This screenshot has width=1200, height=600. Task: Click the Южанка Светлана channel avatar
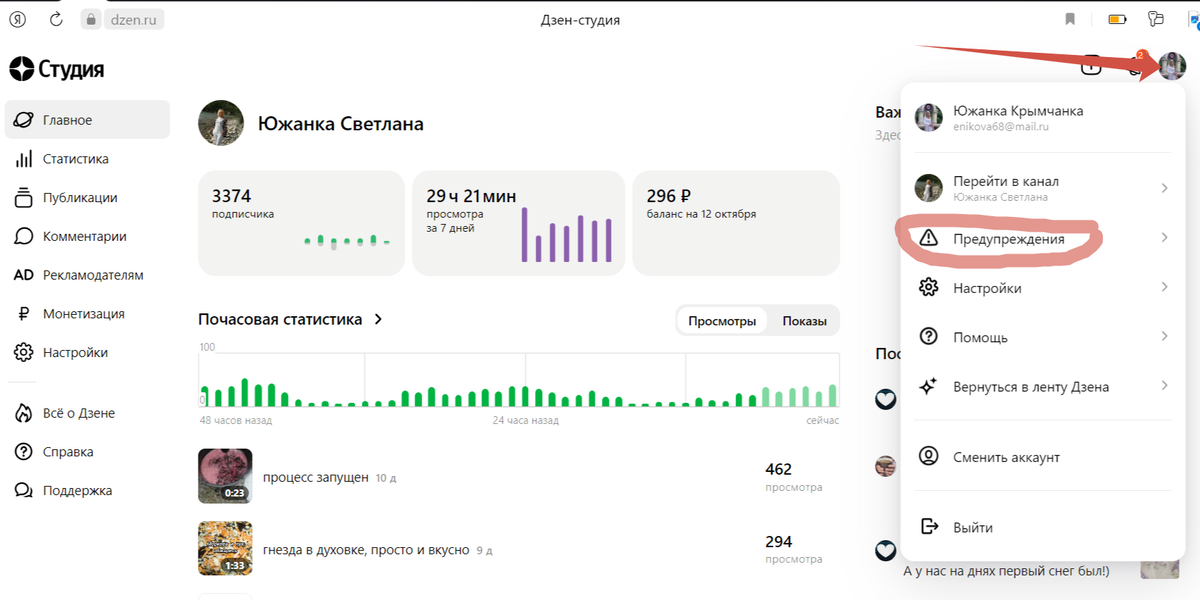pos(221,123)
